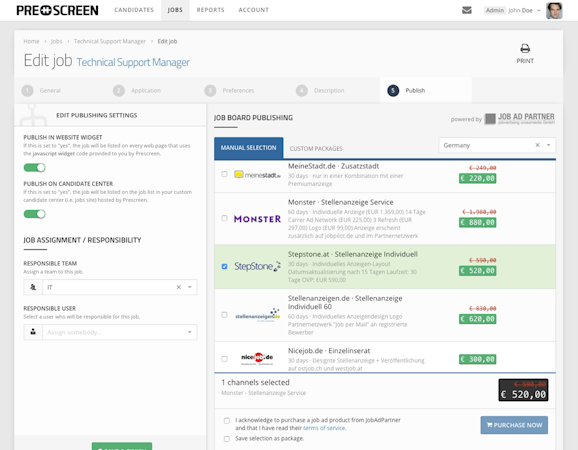The width and height of the screenshot is (578, 450).
Task: Click the John Doe profile avatar
Action: (x=554, y=10)
